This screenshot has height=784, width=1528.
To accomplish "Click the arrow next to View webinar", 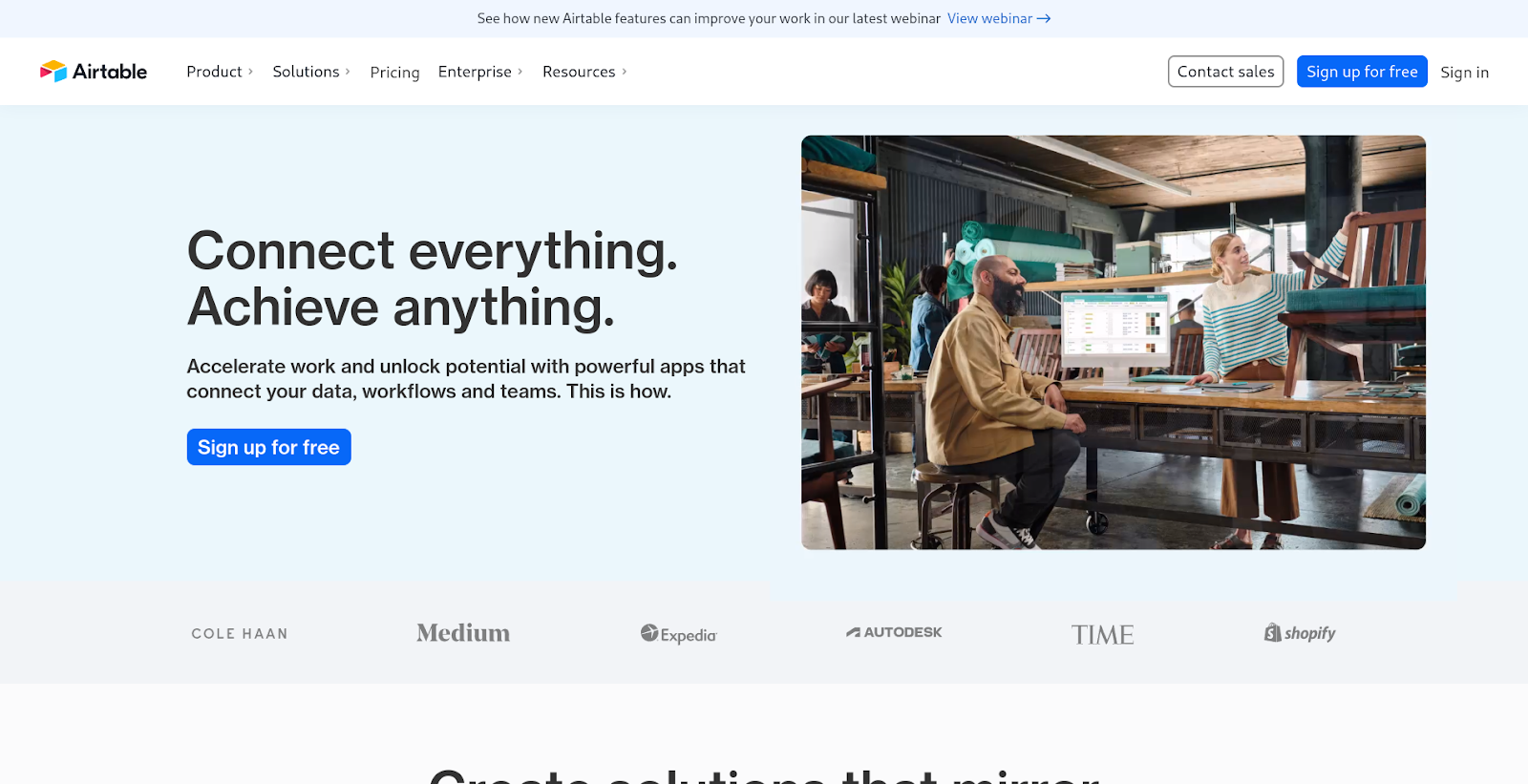I will 1044,19.
